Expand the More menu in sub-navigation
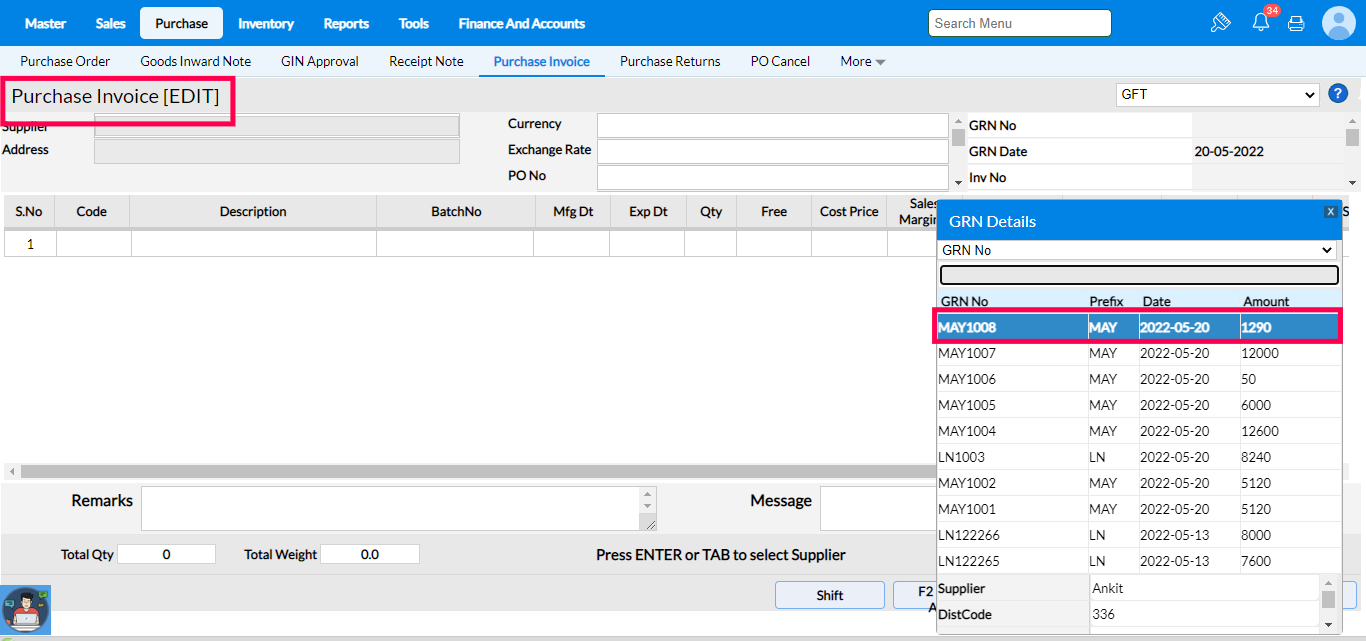The height and width of the screenshot is (641, 1366). pyautogui.click(x=862, y=61)
